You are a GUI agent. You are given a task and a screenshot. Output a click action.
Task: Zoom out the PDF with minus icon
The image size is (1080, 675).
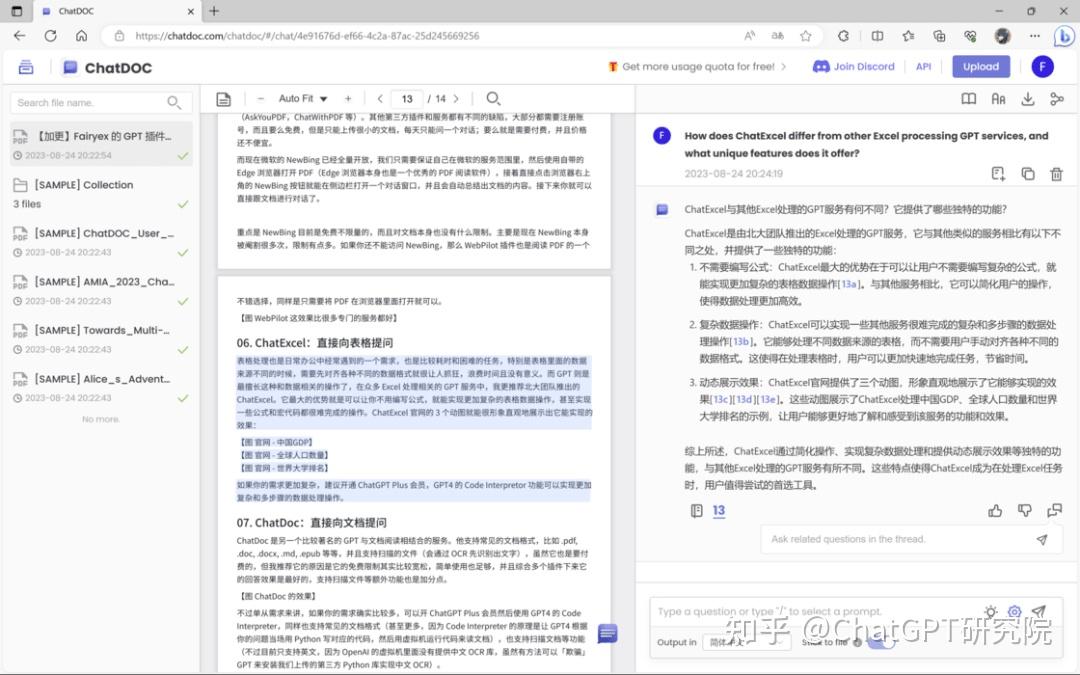click(x=260, y=98)
